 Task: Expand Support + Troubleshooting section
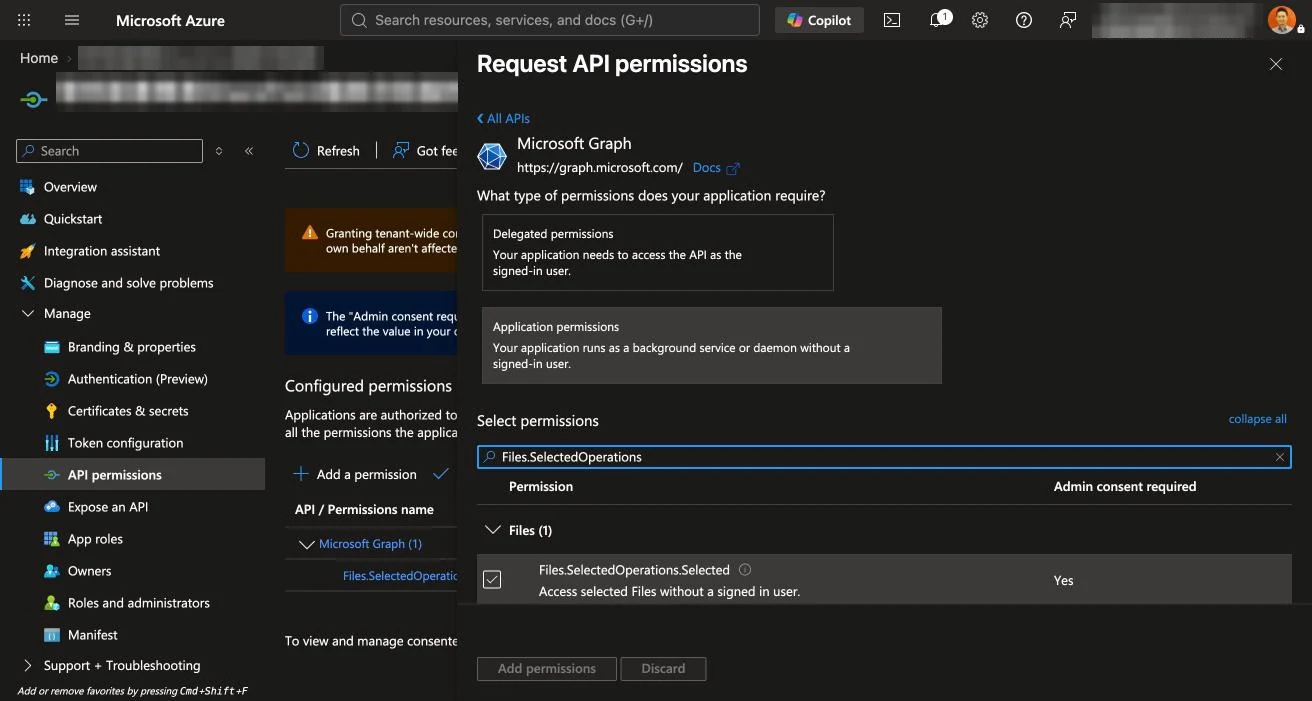coord(28,665)
